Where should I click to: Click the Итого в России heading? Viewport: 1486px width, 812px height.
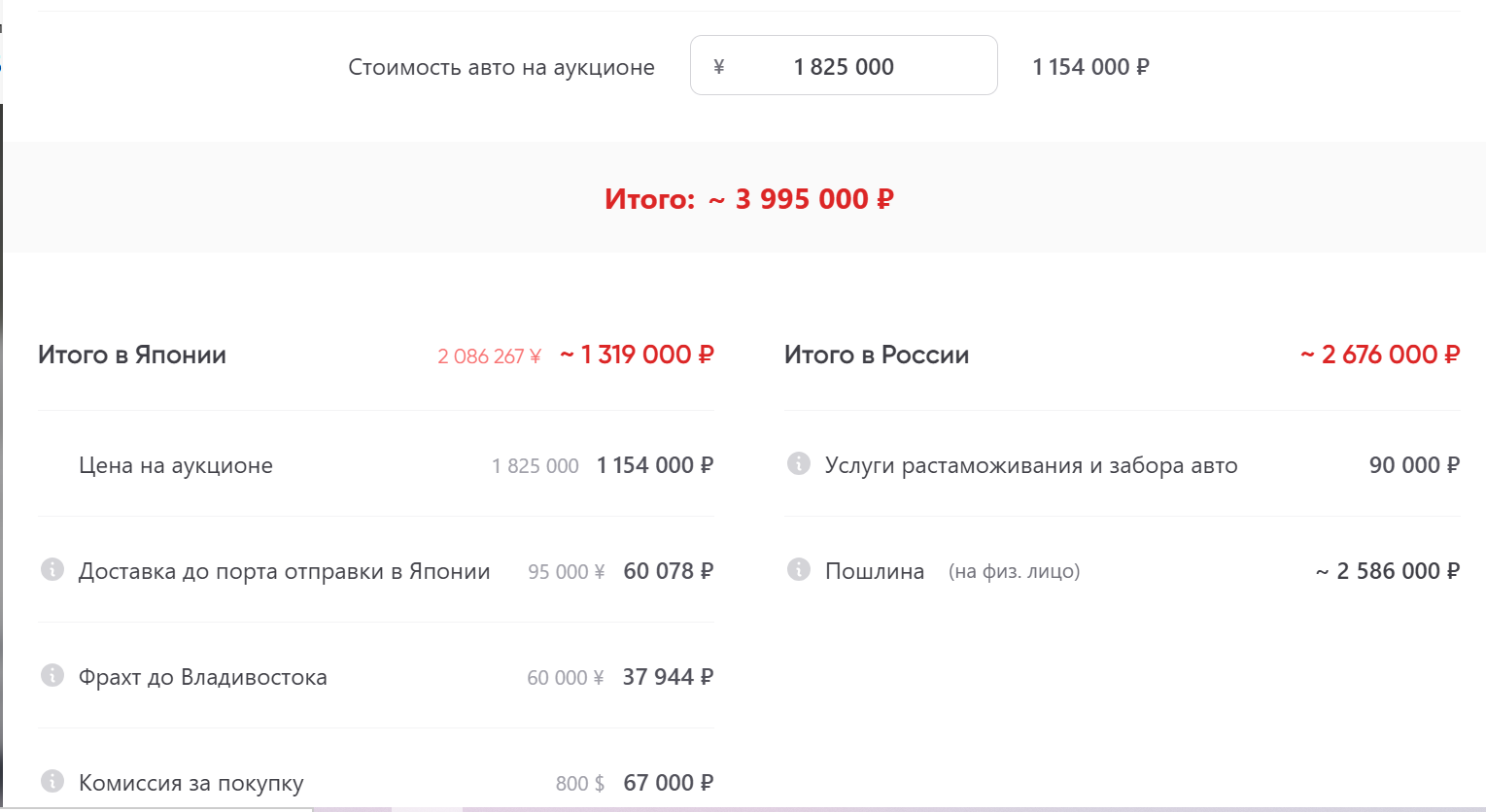(877, 355)
